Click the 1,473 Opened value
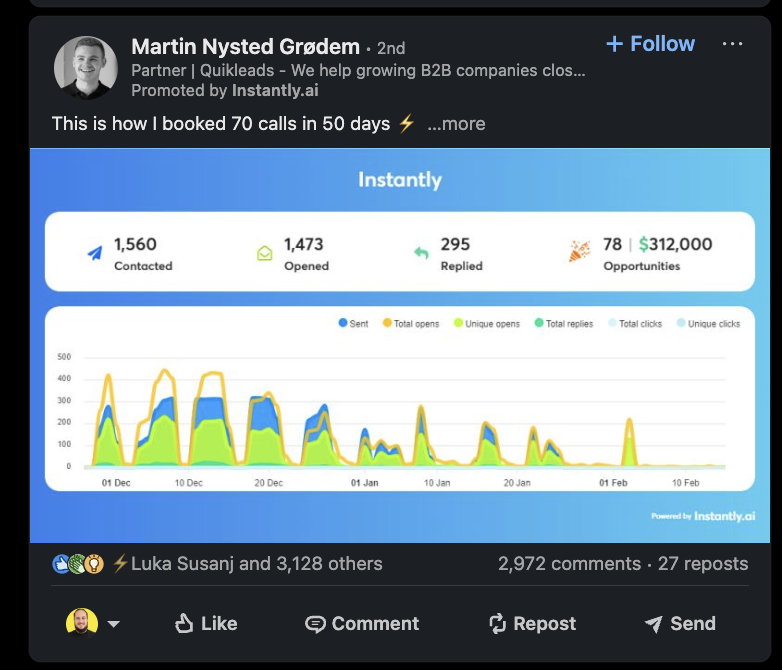 [304, 244]
